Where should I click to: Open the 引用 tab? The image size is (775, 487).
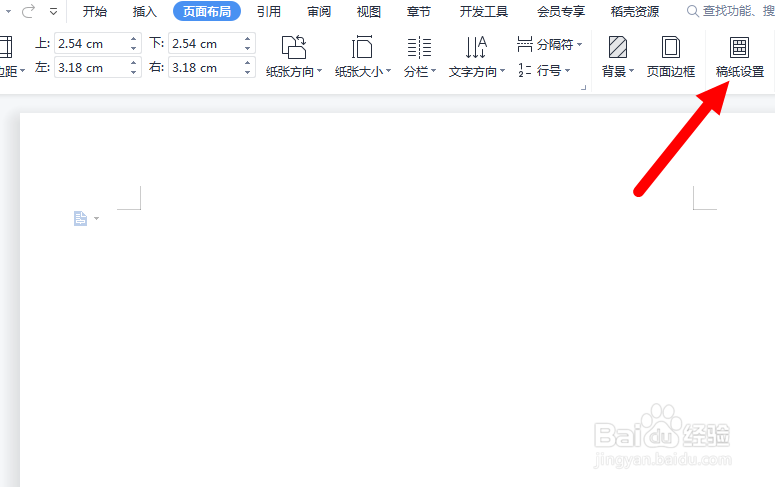[269, 11]
